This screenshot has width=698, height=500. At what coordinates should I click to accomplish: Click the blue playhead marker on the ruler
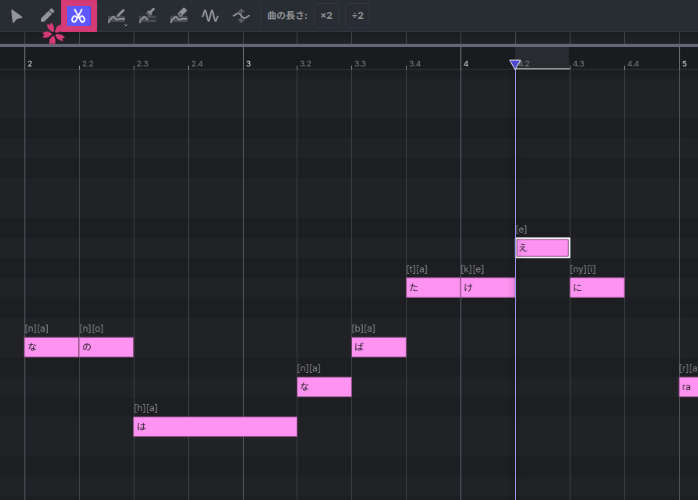tap(515, 64)
